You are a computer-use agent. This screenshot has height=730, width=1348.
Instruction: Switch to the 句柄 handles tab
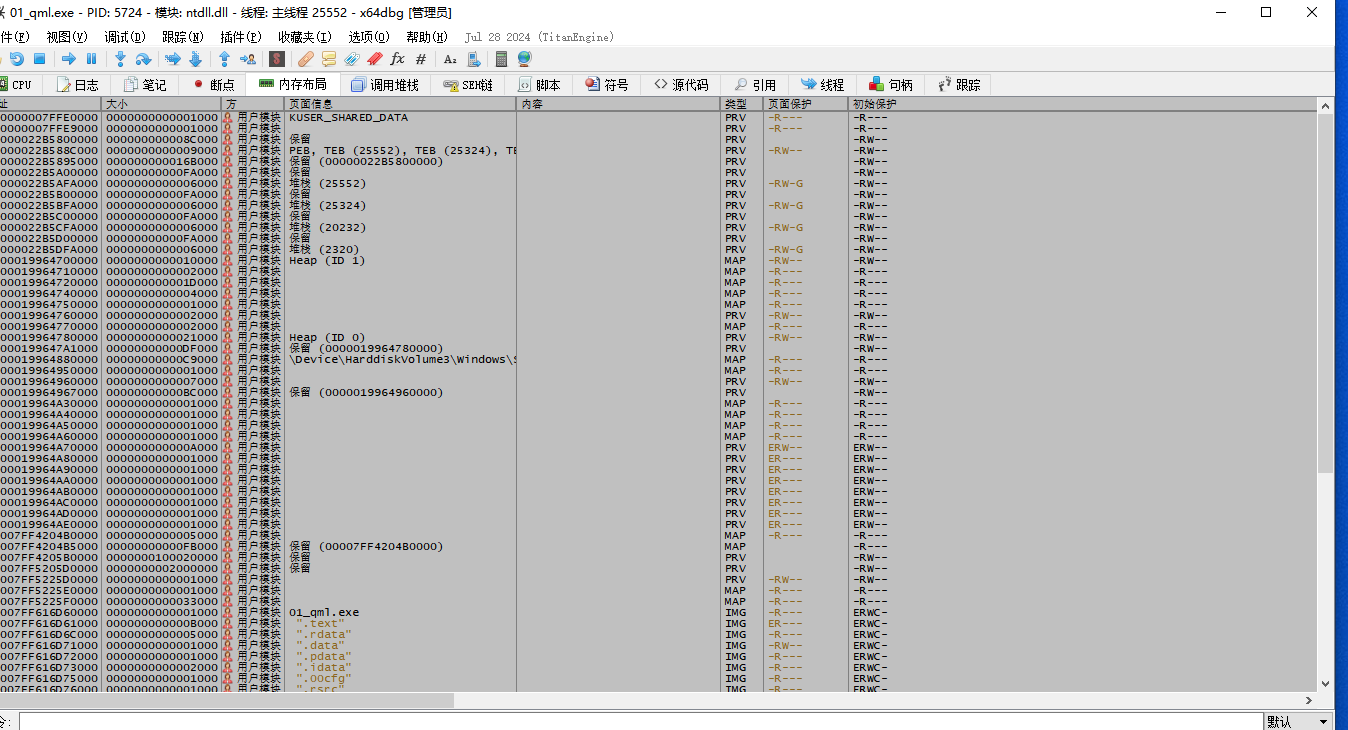(890, 85)
